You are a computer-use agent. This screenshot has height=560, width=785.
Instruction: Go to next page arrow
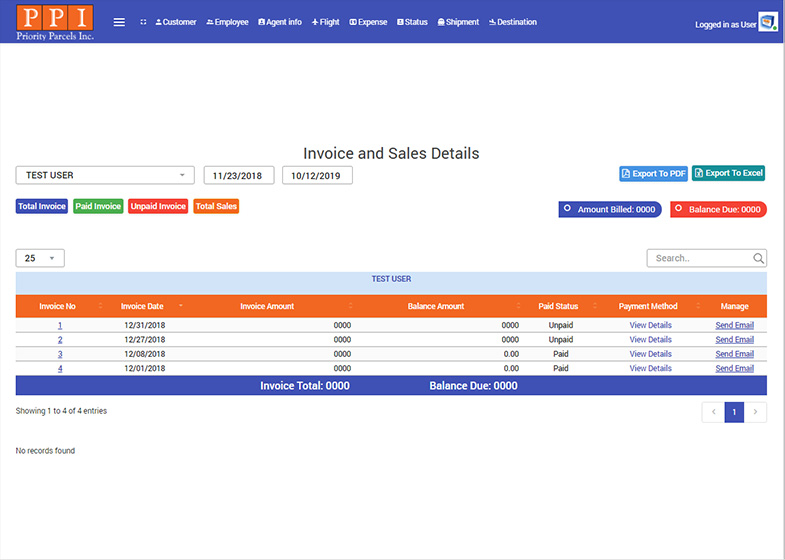click(x=755, y=412)
